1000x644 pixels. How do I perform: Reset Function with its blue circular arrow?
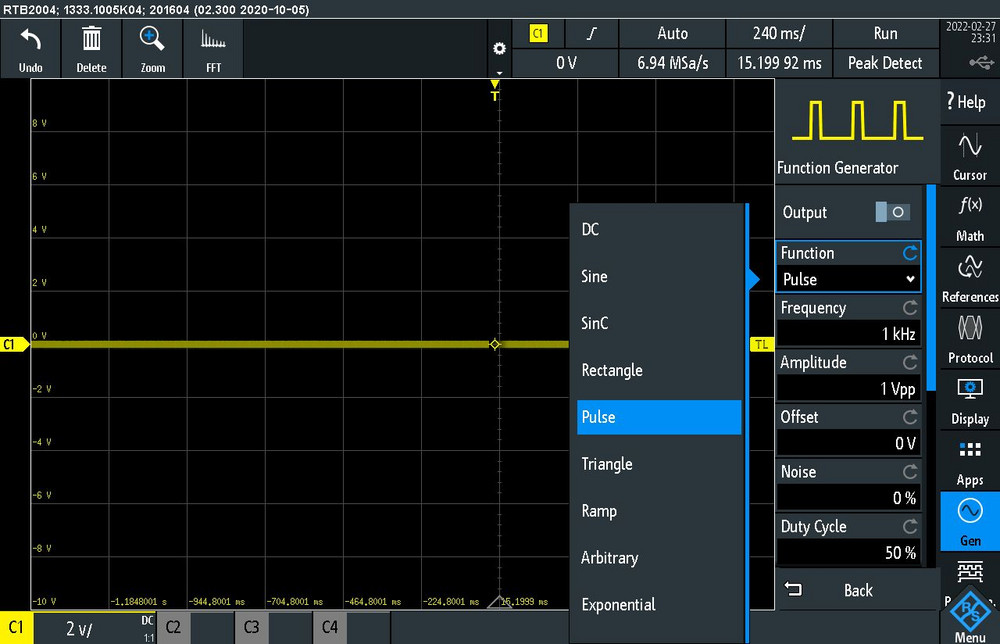(x=909, y=253)
